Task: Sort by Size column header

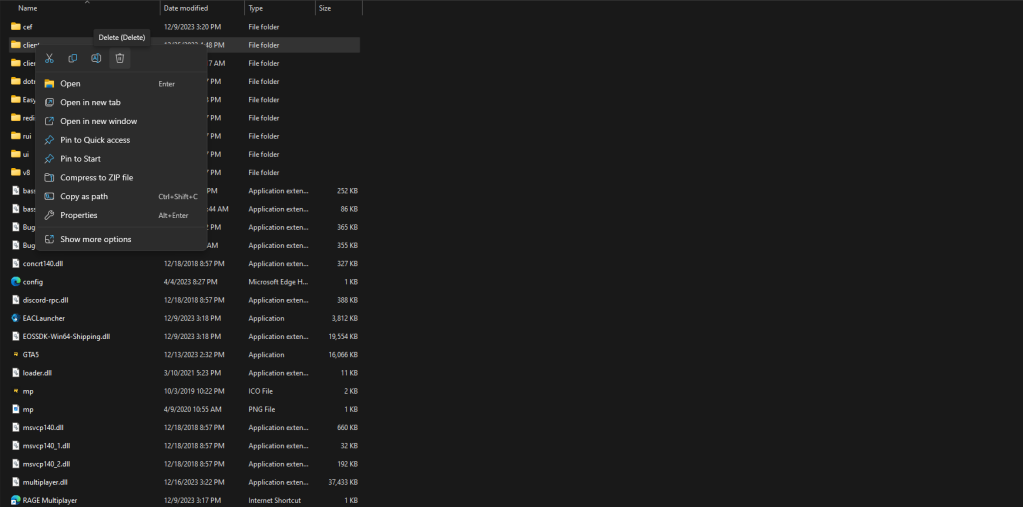Action: (x=325, y=8)
